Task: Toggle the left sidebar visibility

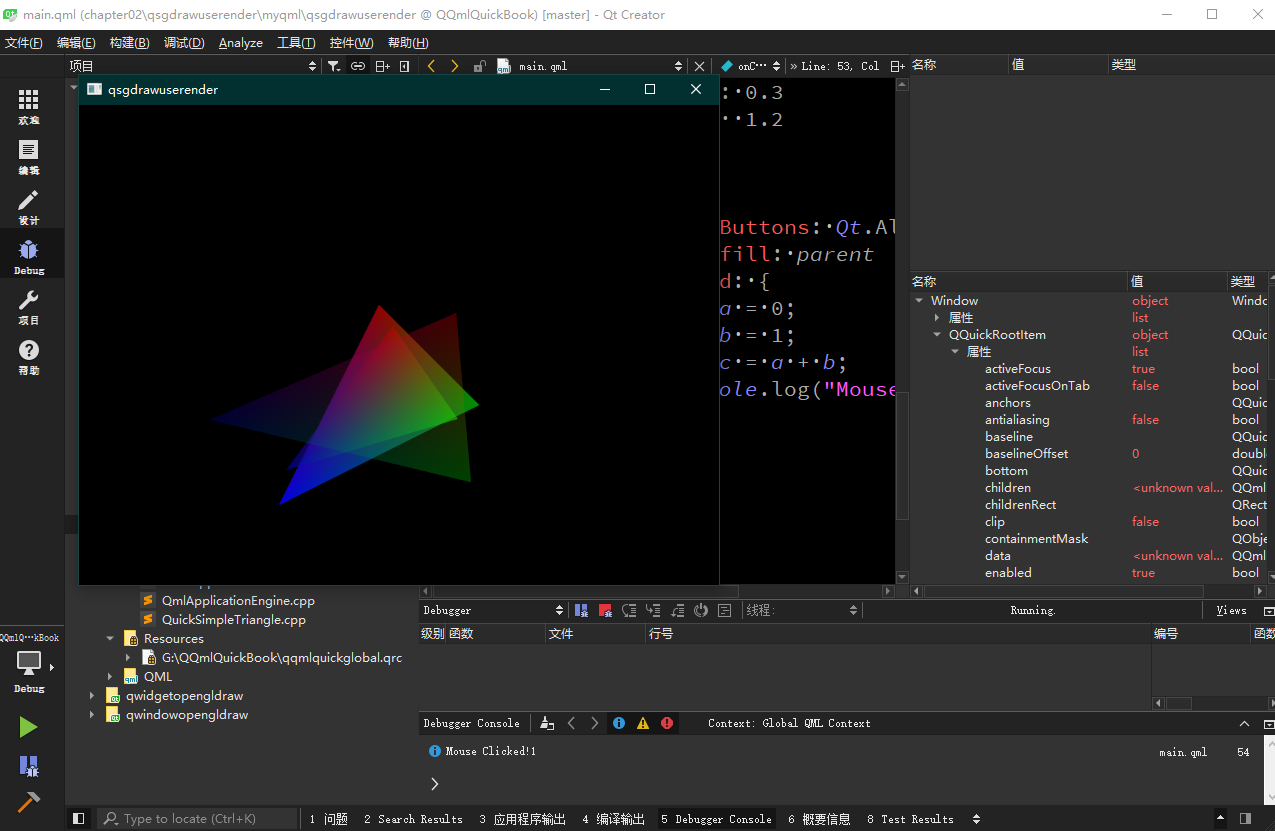Action: point(79,819)
